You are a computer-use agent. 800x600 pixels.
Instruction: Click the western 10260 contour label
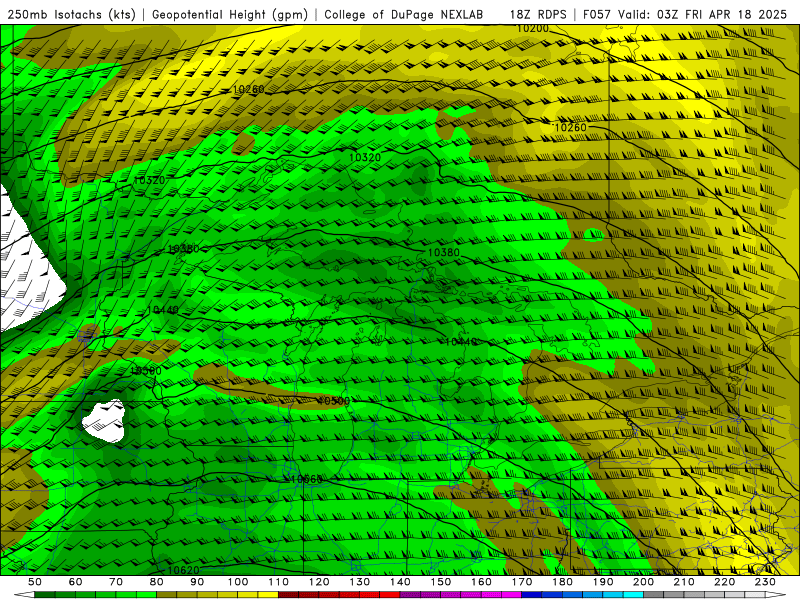point(248,89)
